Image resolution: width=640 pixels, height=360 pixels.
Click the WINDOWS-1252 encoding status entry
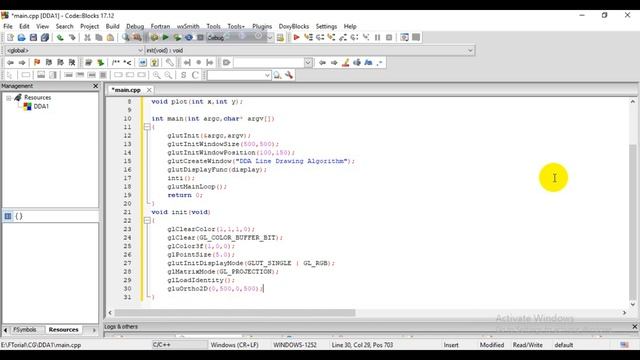pyautogui.click(x=295, y=345)
